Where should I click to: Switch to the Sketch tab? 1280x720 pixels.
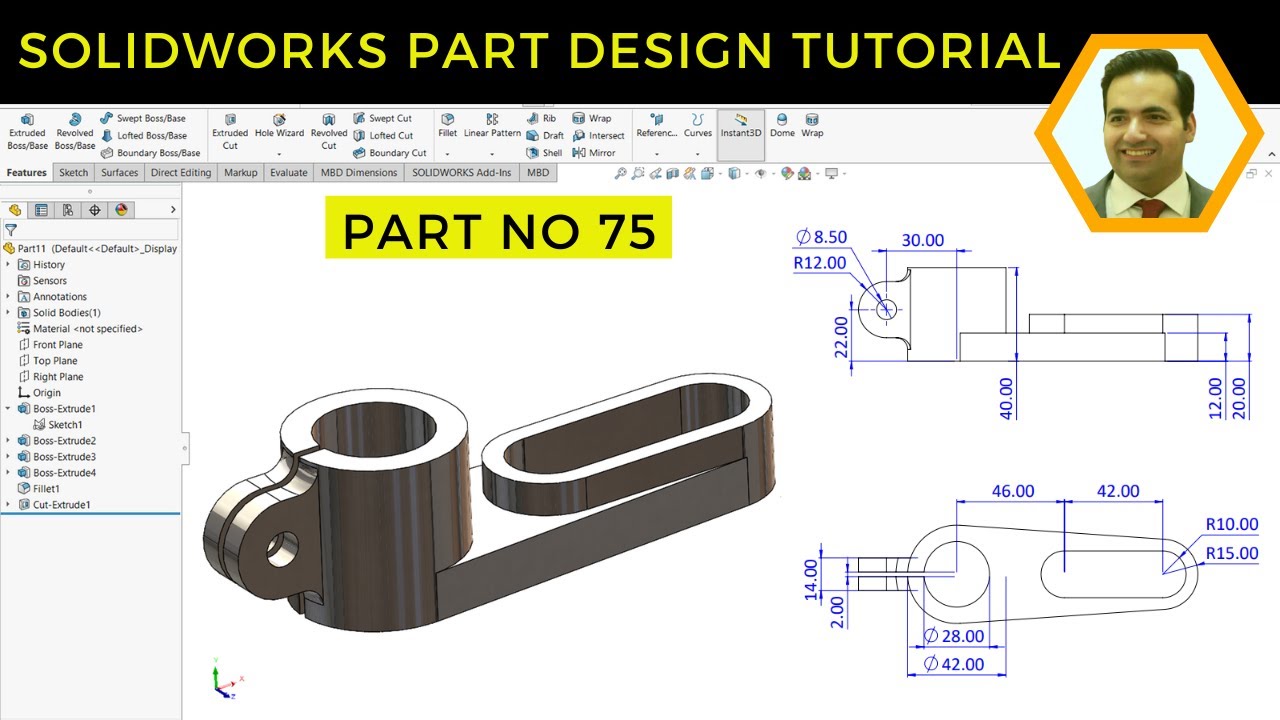[73, 173]
